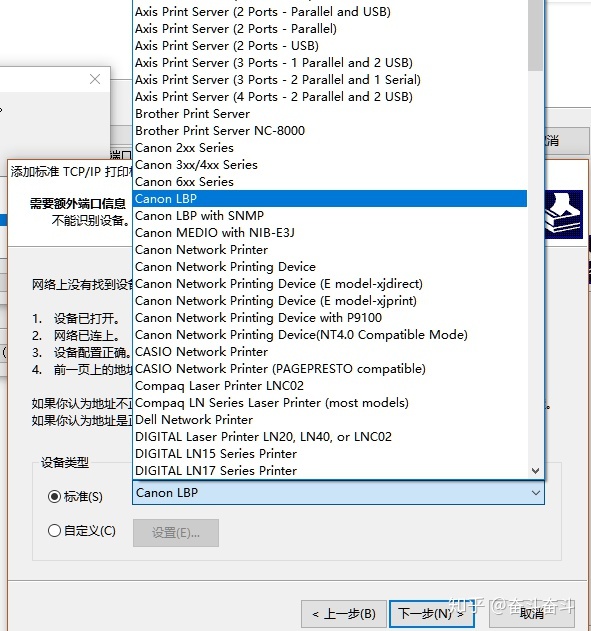591x631 pixels.
Task: Collapse the Canon LBP device type combo box
Action: pos(338,493)
